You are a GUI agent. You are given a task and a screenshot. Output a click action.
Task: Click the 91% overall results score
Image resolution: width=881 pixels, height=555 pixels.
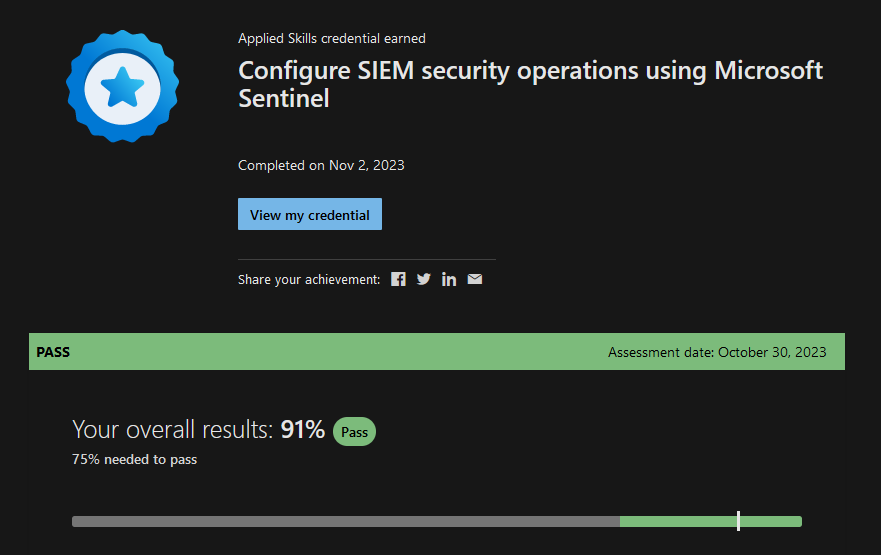[x=302, y=430]
